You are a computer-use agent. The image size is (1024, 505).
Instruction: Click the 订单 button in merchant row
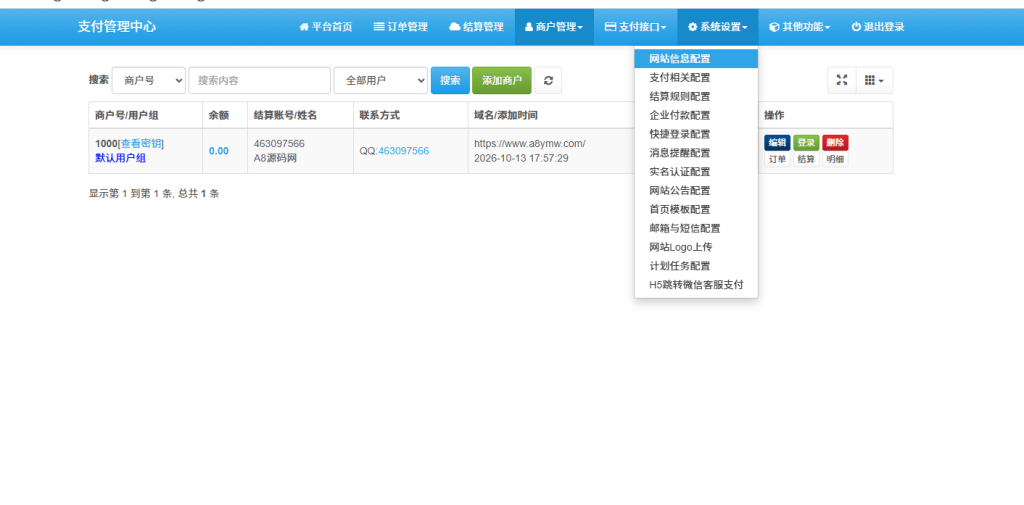click(x=777, y=159)
